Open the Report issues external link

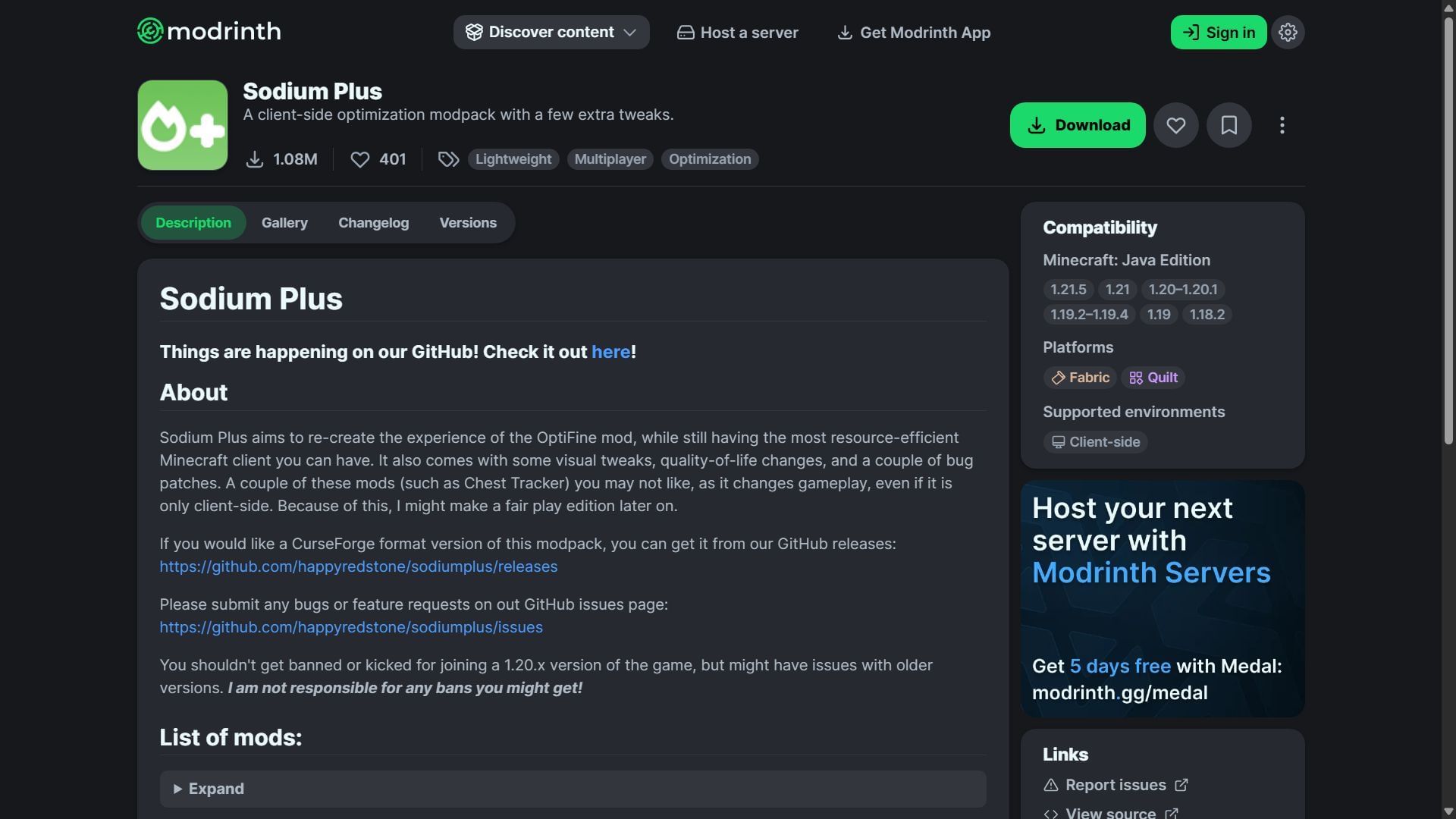click(x=1115, y=785)
